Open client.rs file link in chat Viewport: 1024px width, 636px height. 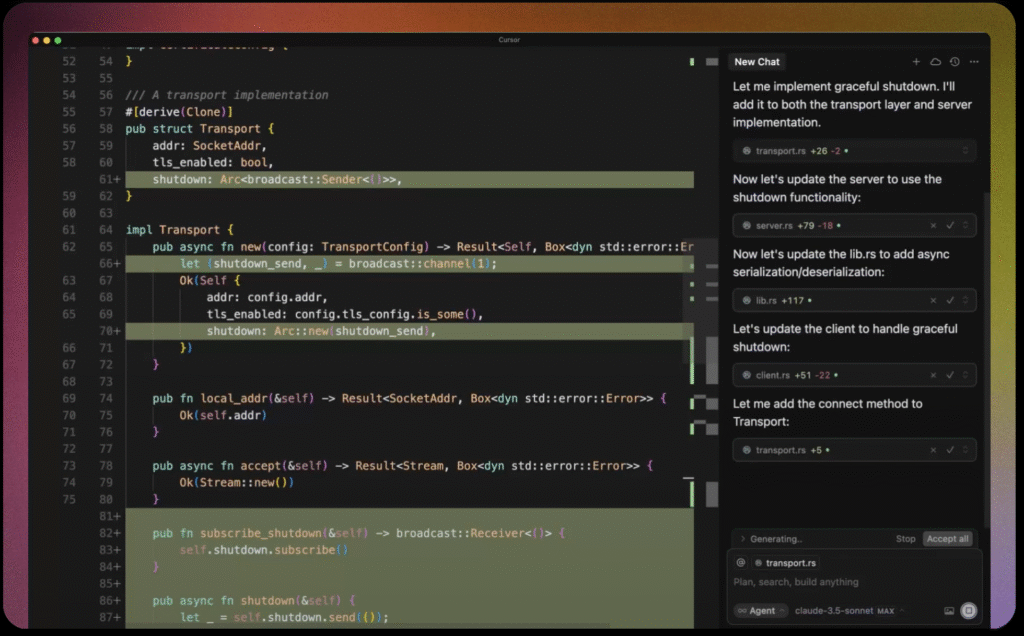[773, 375]
